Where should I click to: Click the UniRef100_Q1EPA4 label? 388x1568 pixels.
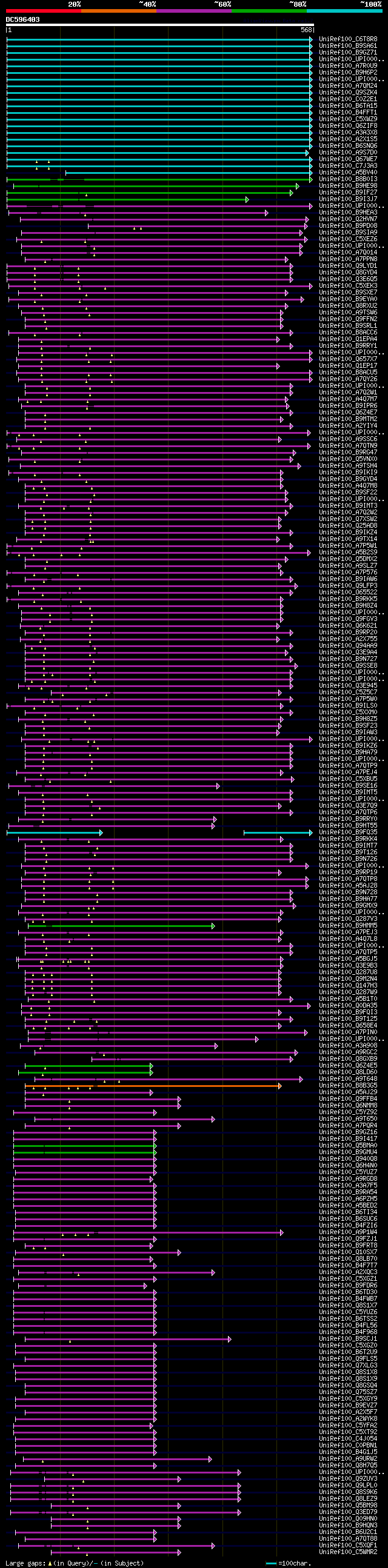tap(348, 340)
